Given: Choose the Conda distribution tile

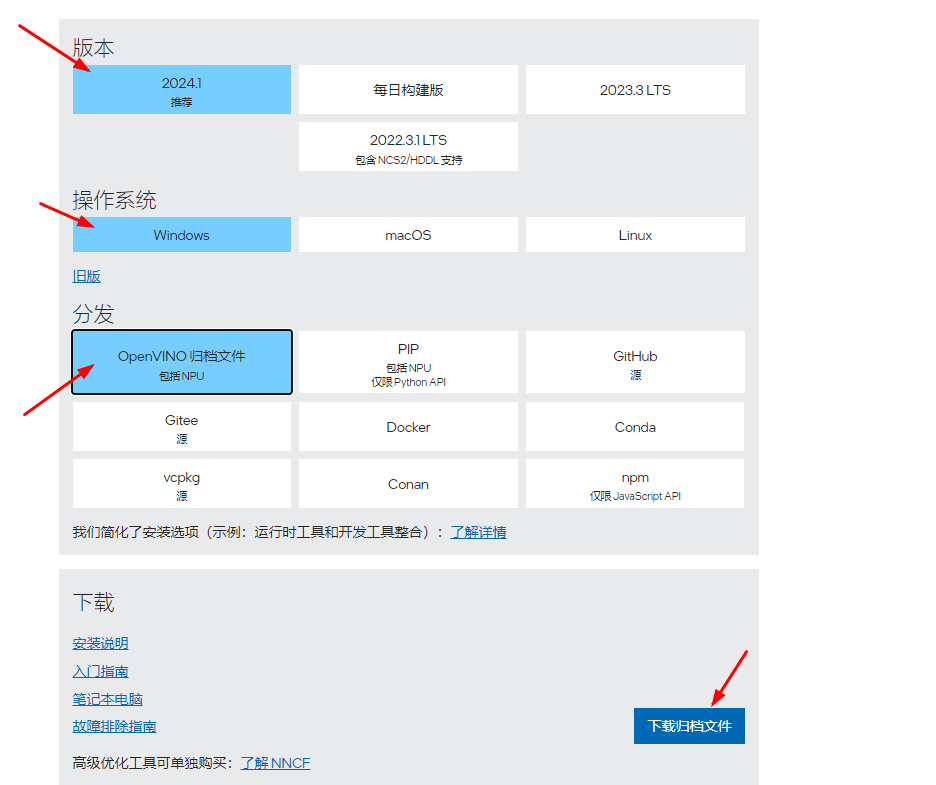Looking at the screenshot, I should [x=635, y=427].
